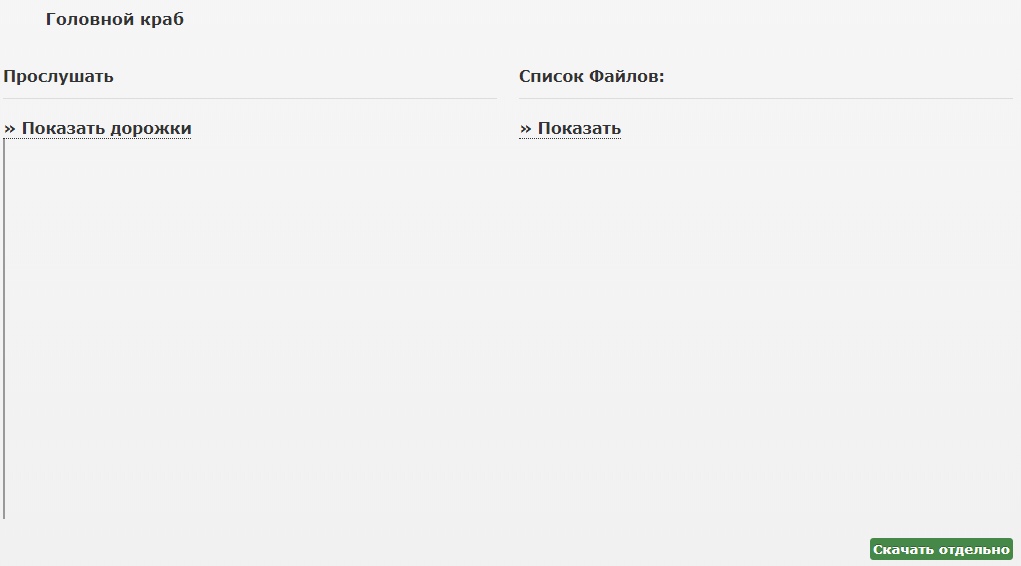Click the word "Головной" in the title
The height and width of the screenshot is (566, 1021).
(91, 20)
